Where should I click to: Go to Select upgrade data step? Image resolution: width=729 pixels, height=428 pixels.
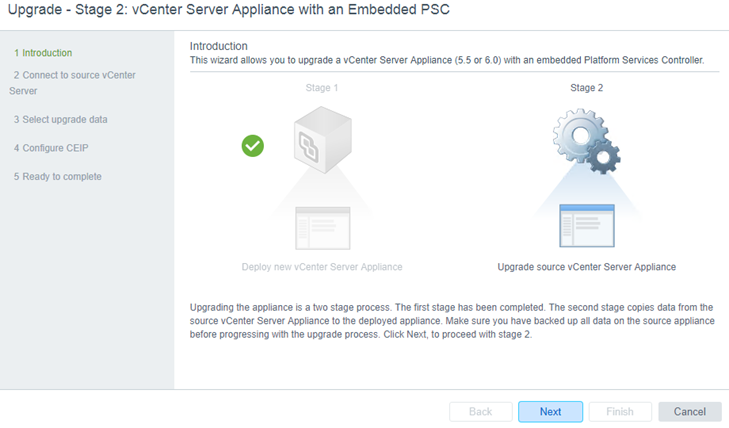click(x=60, y=119)
